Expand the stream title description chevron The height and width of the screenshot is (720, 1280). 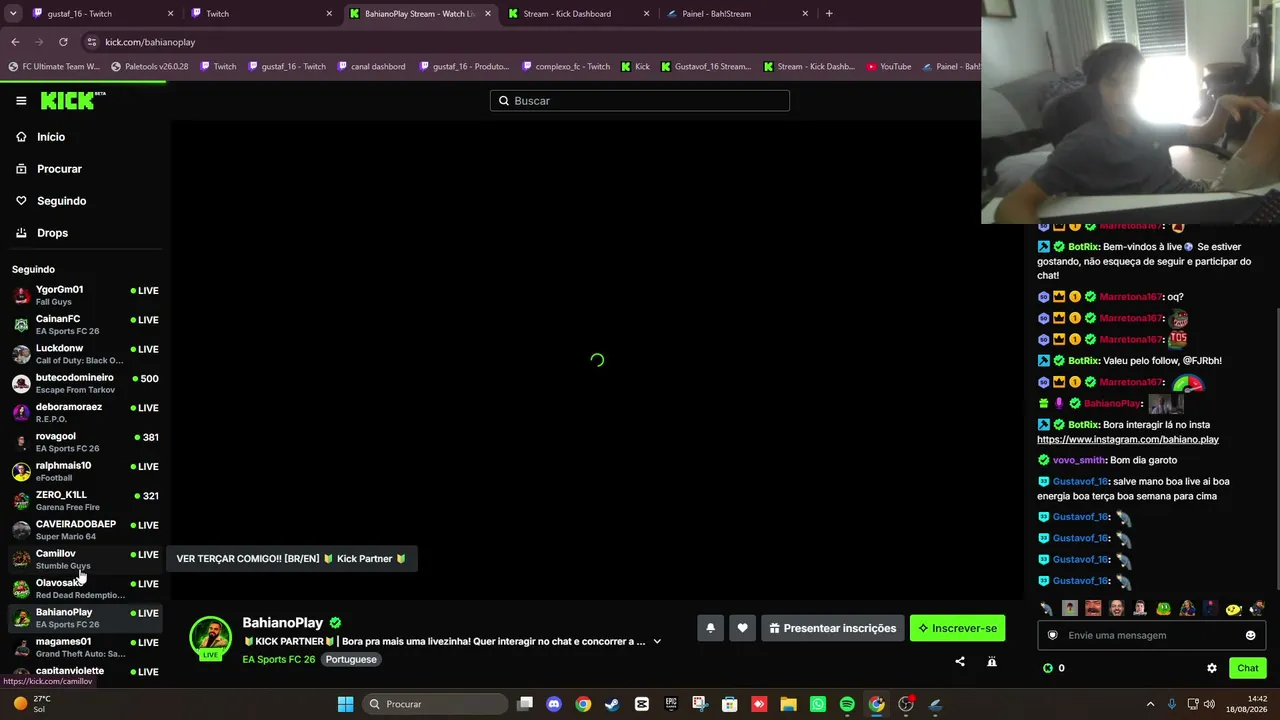[657, 641]
